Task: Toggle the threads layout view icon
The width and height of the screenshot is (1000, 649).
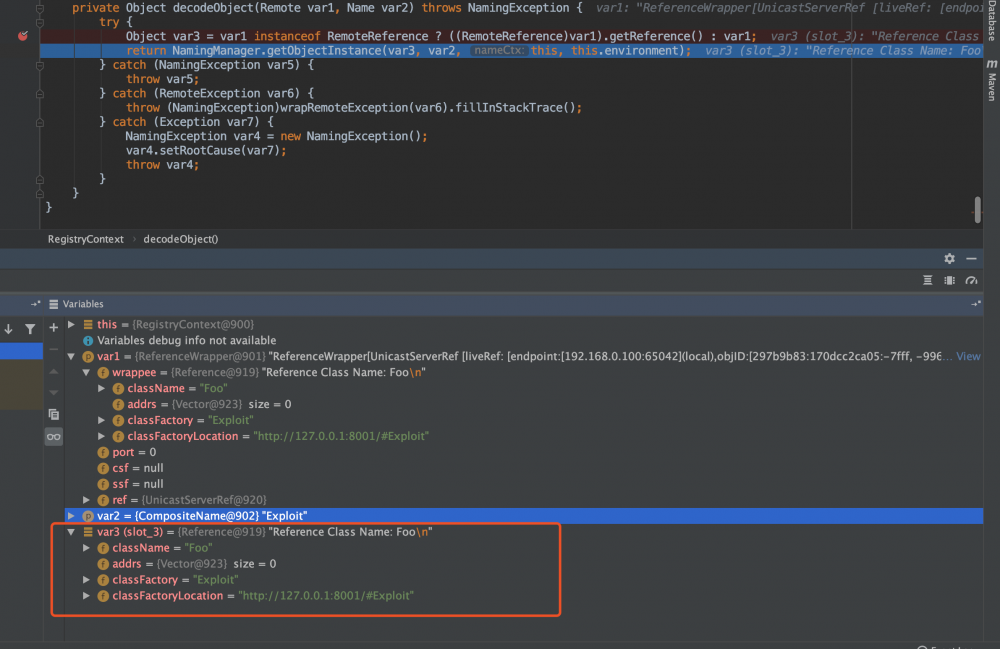Action: [x=950, y=281]
